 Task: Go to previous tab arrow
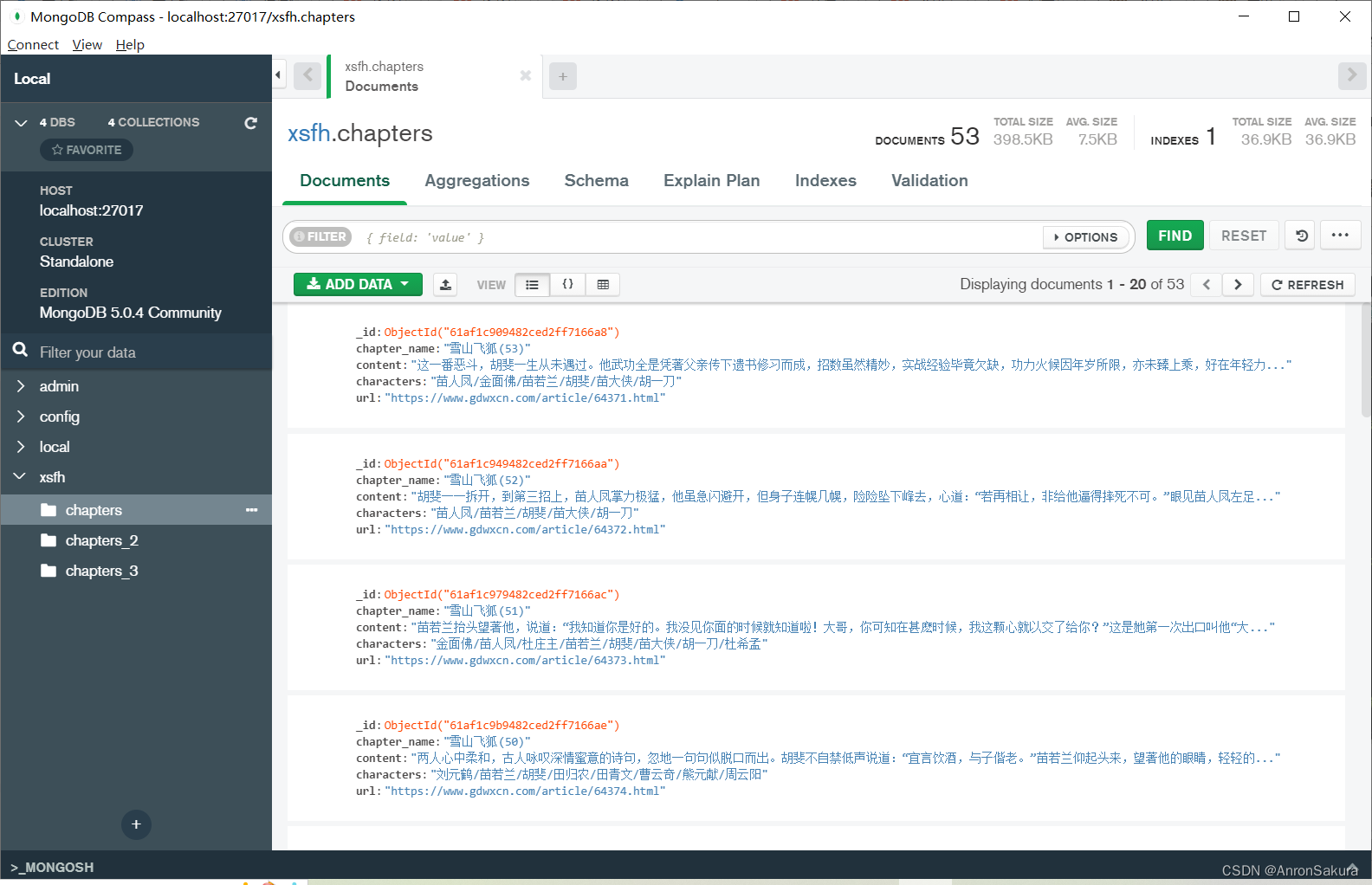click(x=307, y=75)
